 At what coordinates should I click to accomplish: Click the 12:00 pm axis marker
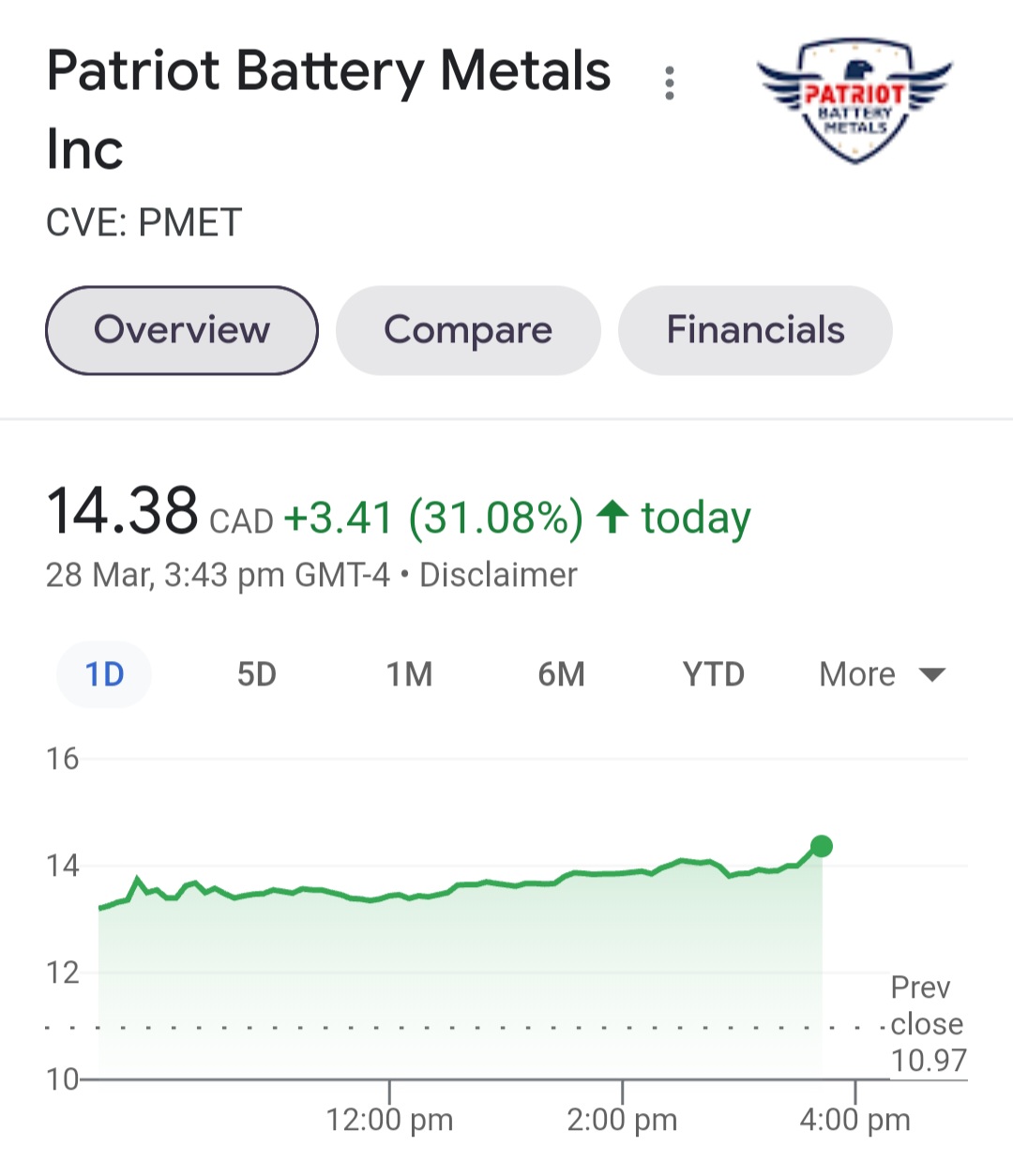[x=389, y=1120]
